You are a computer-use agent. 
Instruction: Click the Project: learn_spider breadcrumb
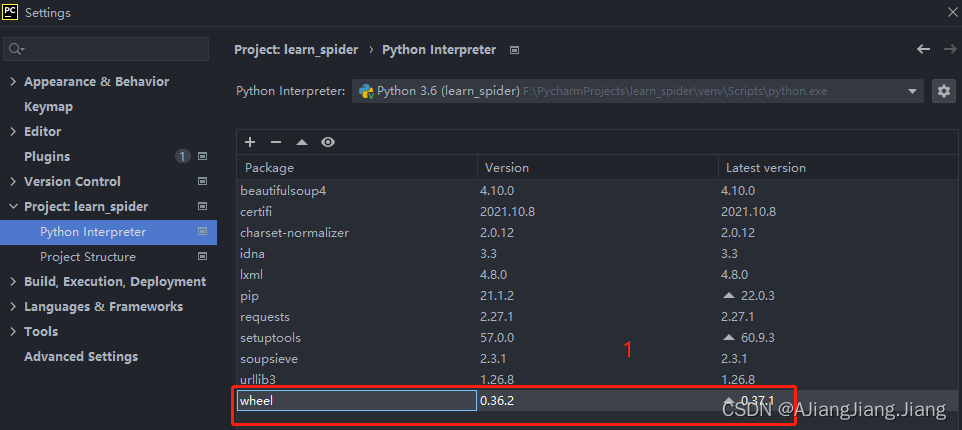[x=296, y=49]
